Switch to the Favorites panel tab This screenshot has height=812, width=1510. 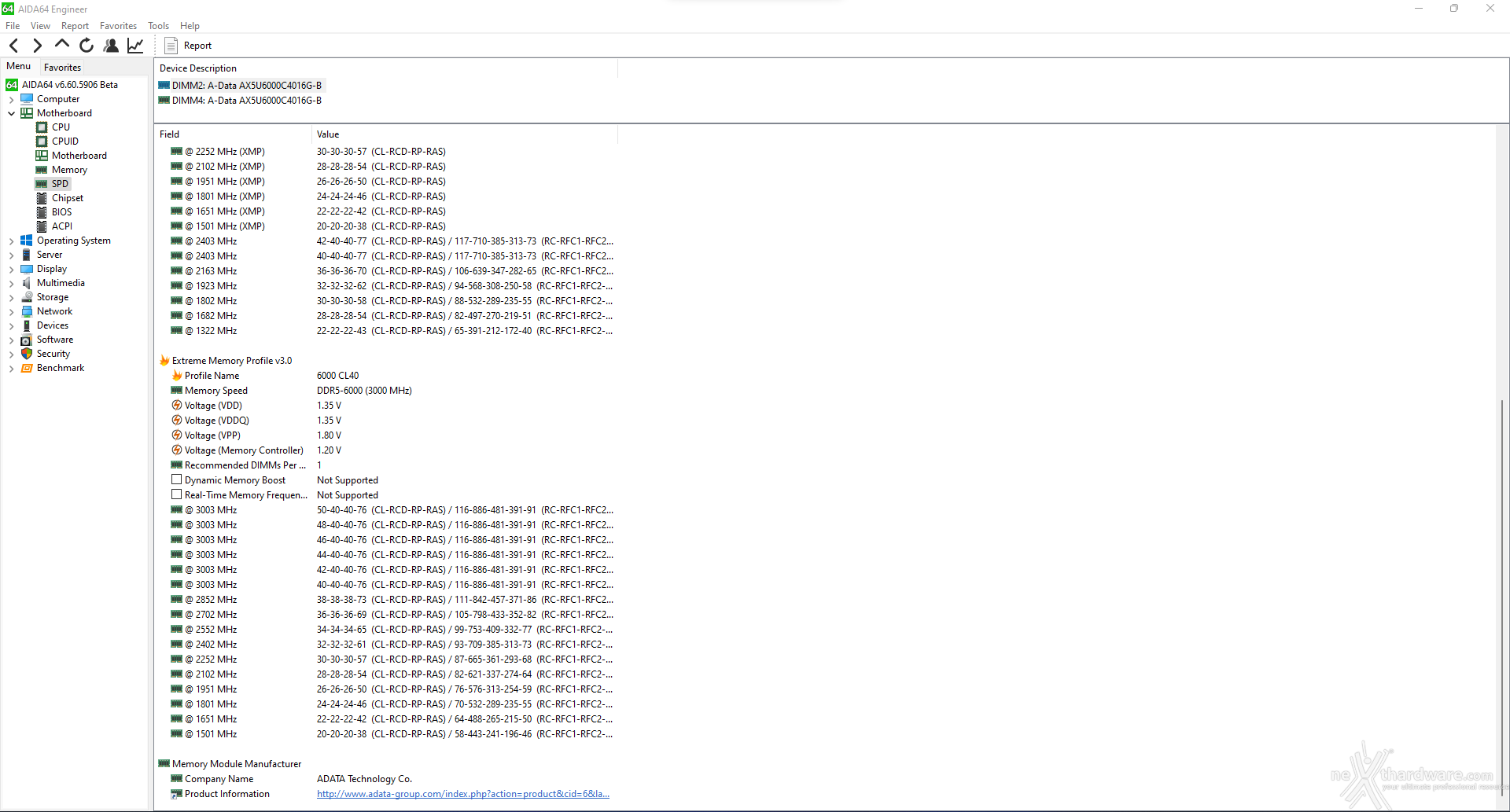[62, 68]
